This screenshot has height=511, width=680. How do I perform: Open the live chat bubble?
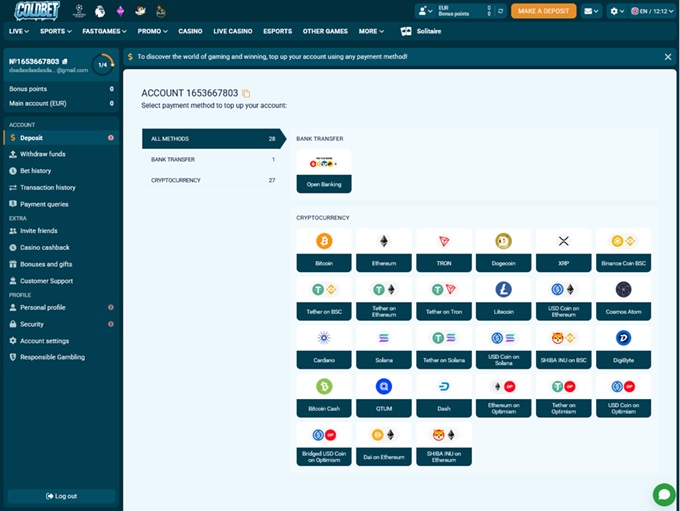664,494
